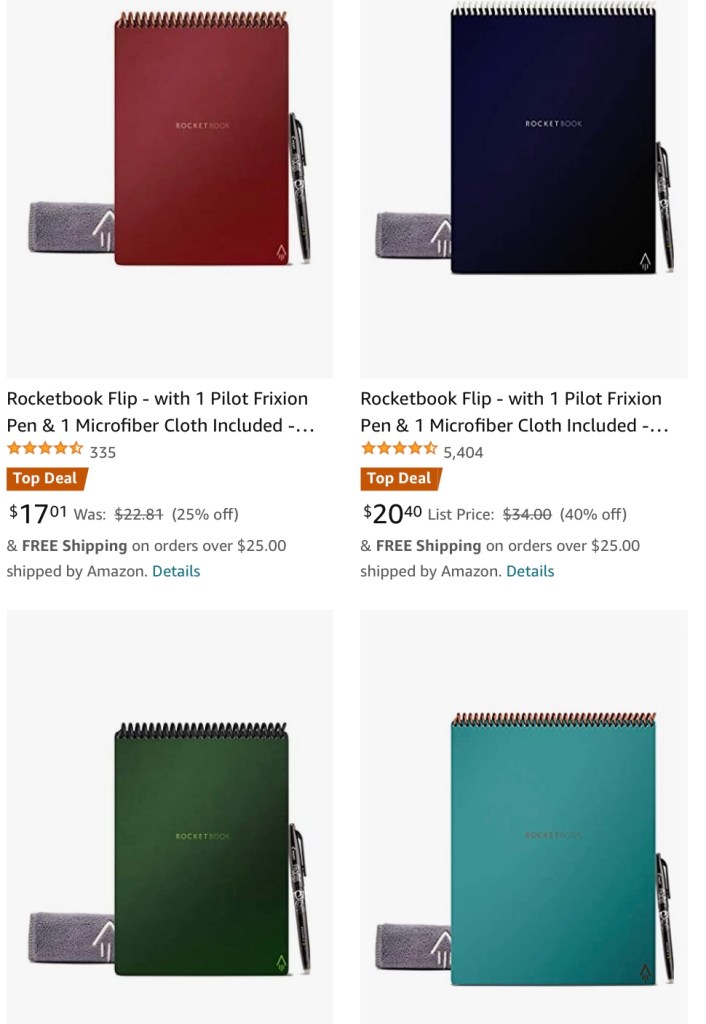Click star rating of 5,404-review product
The width and height of the screenshot is (706, 1024).
[399, 450]
